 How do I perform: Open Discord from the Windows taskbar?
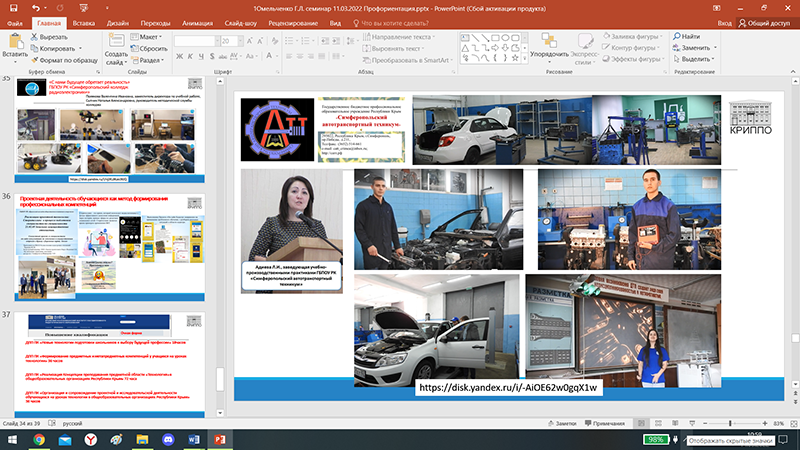(168, 439)
